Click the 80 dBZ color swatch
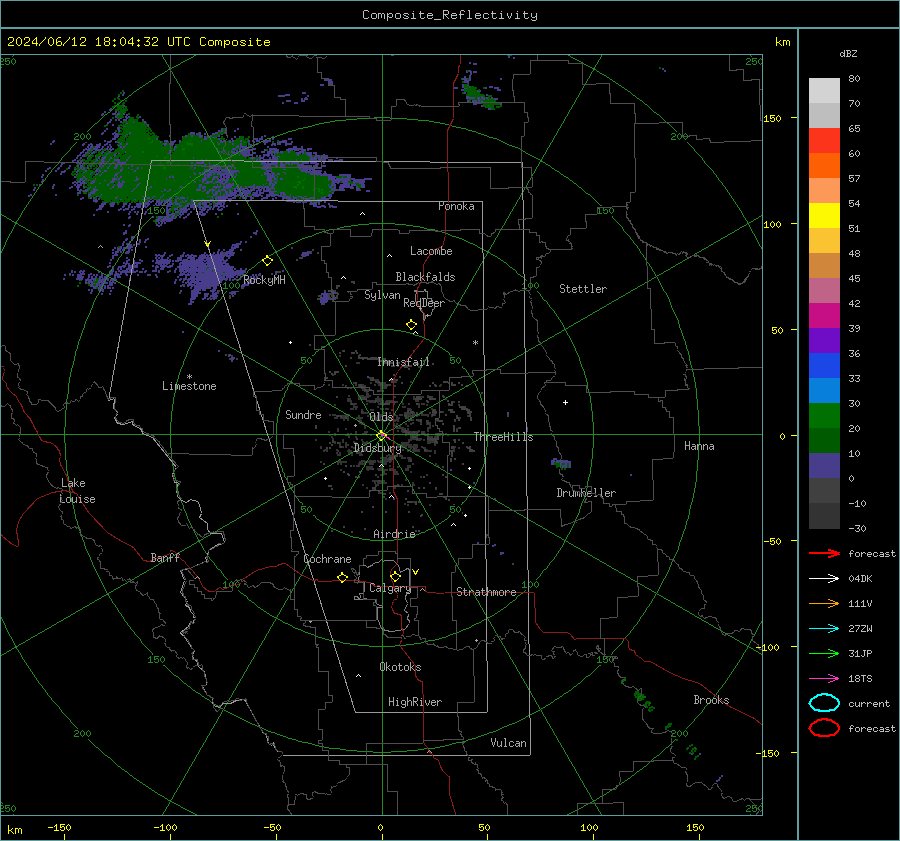Viewport: 900px width, 841px height. (824, 91)
